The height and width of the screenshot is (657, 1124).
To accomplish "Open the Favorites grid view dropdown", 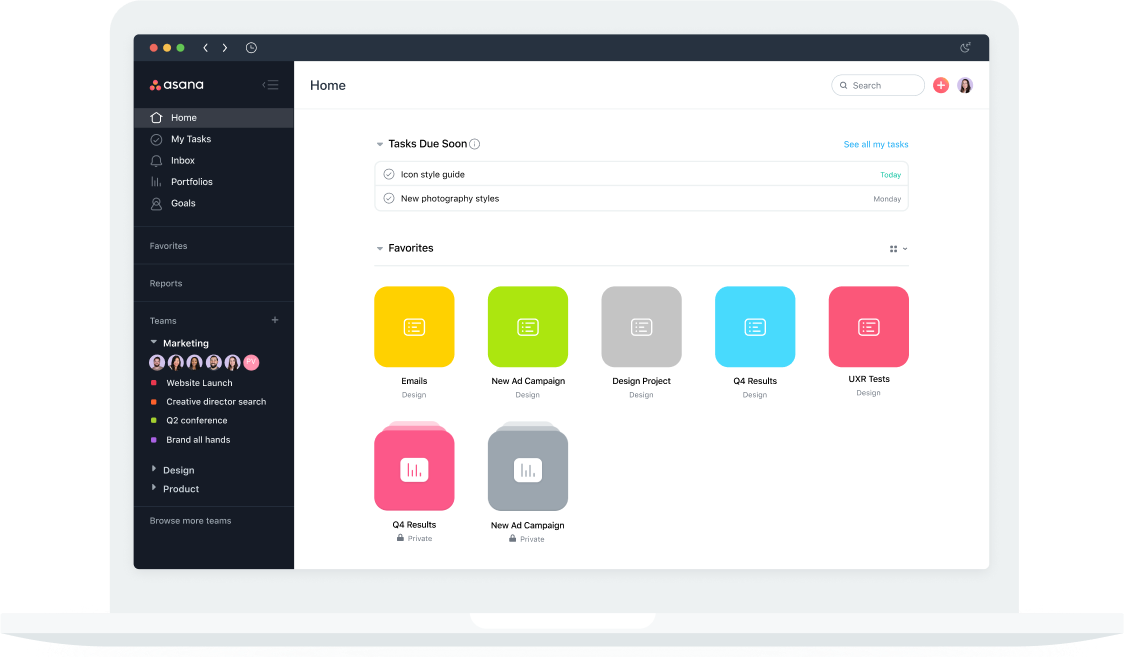I will (898, 249).
